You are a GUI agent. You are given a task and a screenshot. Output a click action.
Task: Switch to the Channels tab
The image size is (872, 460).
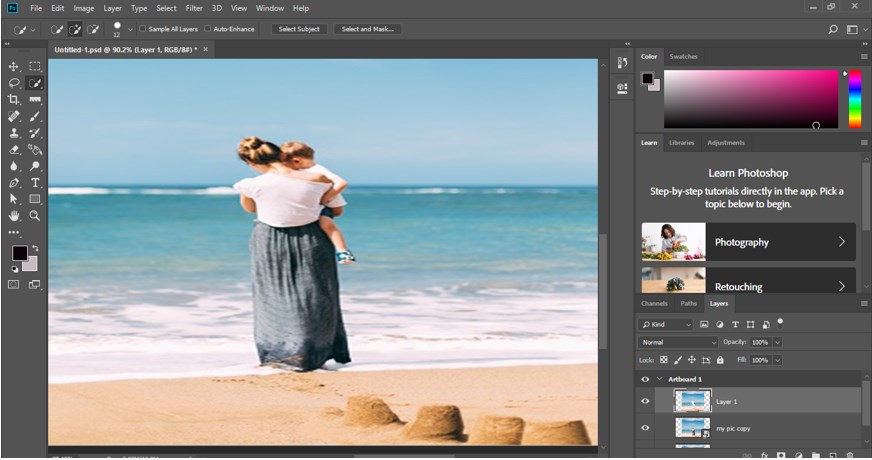click(654, 303)
